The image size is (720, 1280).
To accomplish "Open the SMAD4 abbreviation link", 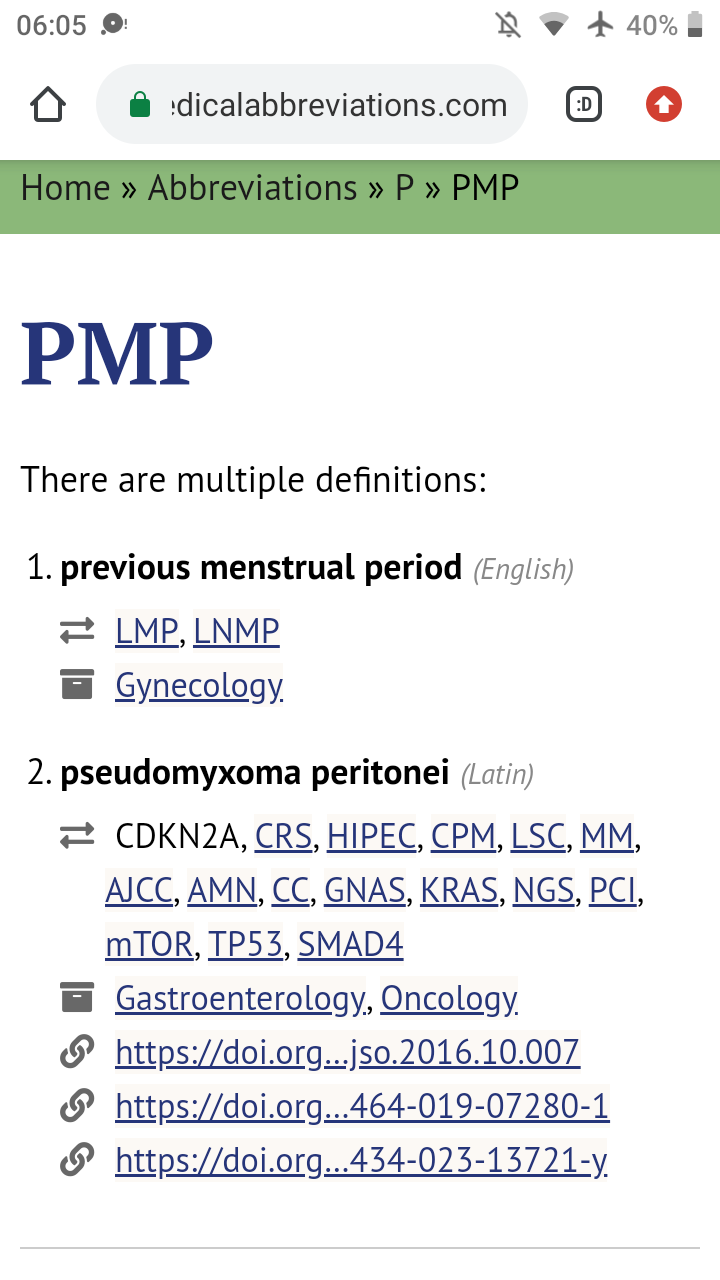I will pyautogui.click(x=350, y=944).
